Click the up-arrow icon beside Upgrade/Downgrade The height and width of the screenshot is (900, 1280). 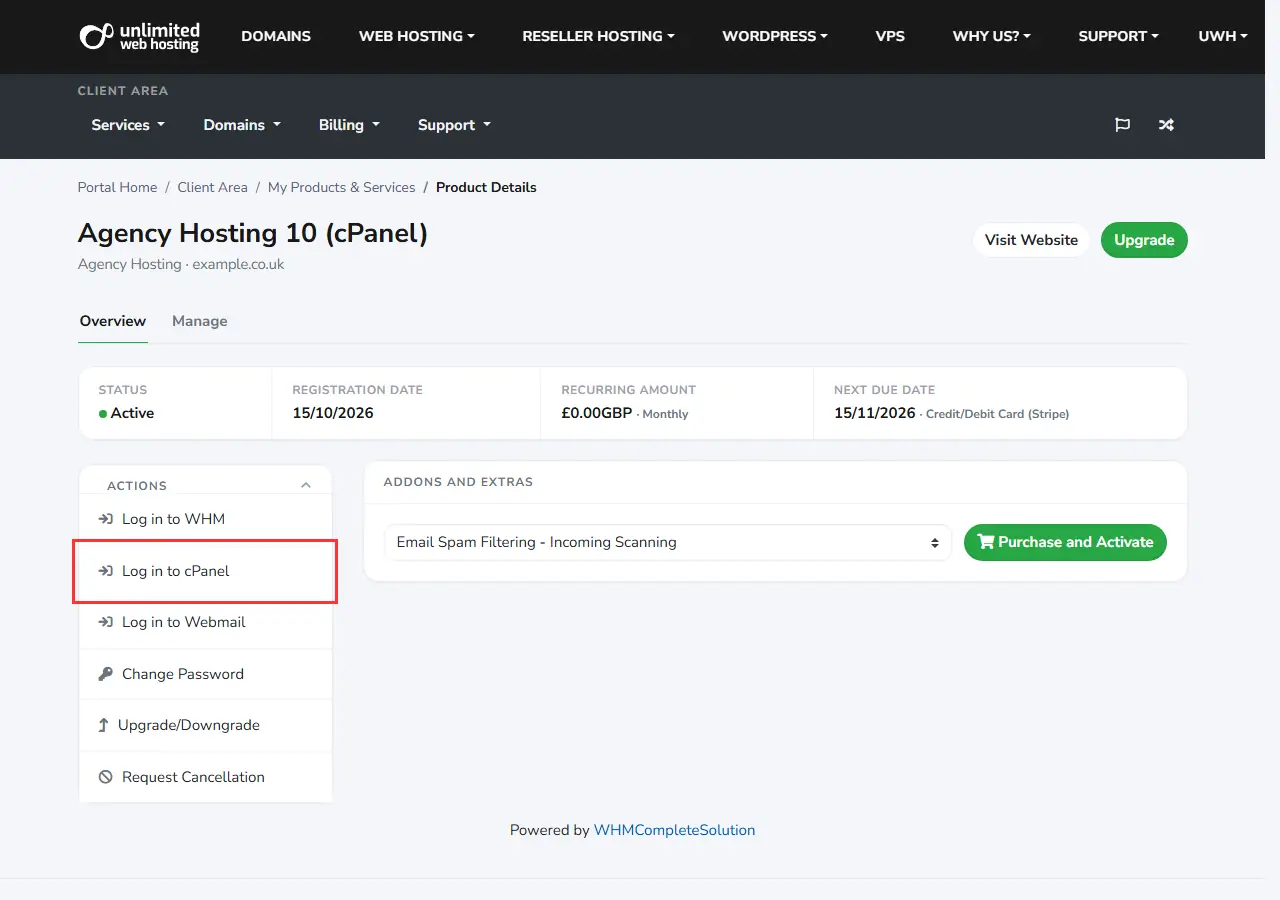103,725
